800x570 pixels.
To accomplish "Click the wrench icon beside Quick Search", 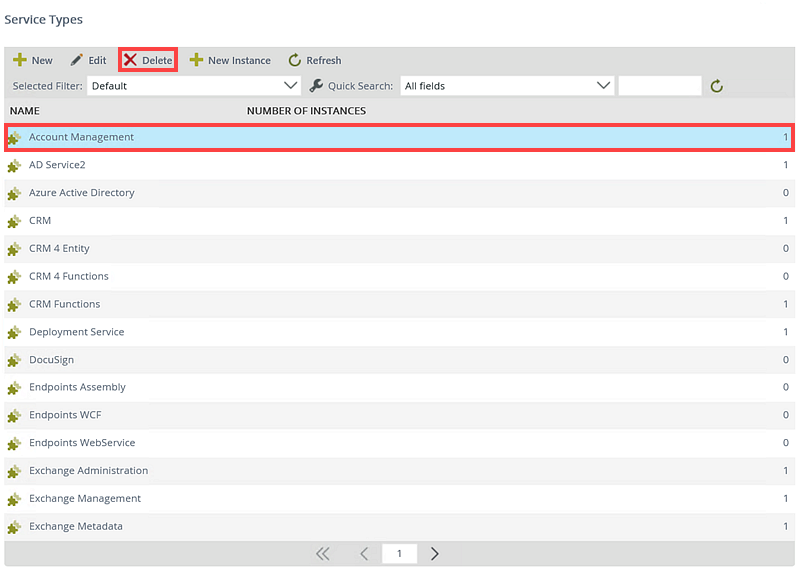I will 316,86.
